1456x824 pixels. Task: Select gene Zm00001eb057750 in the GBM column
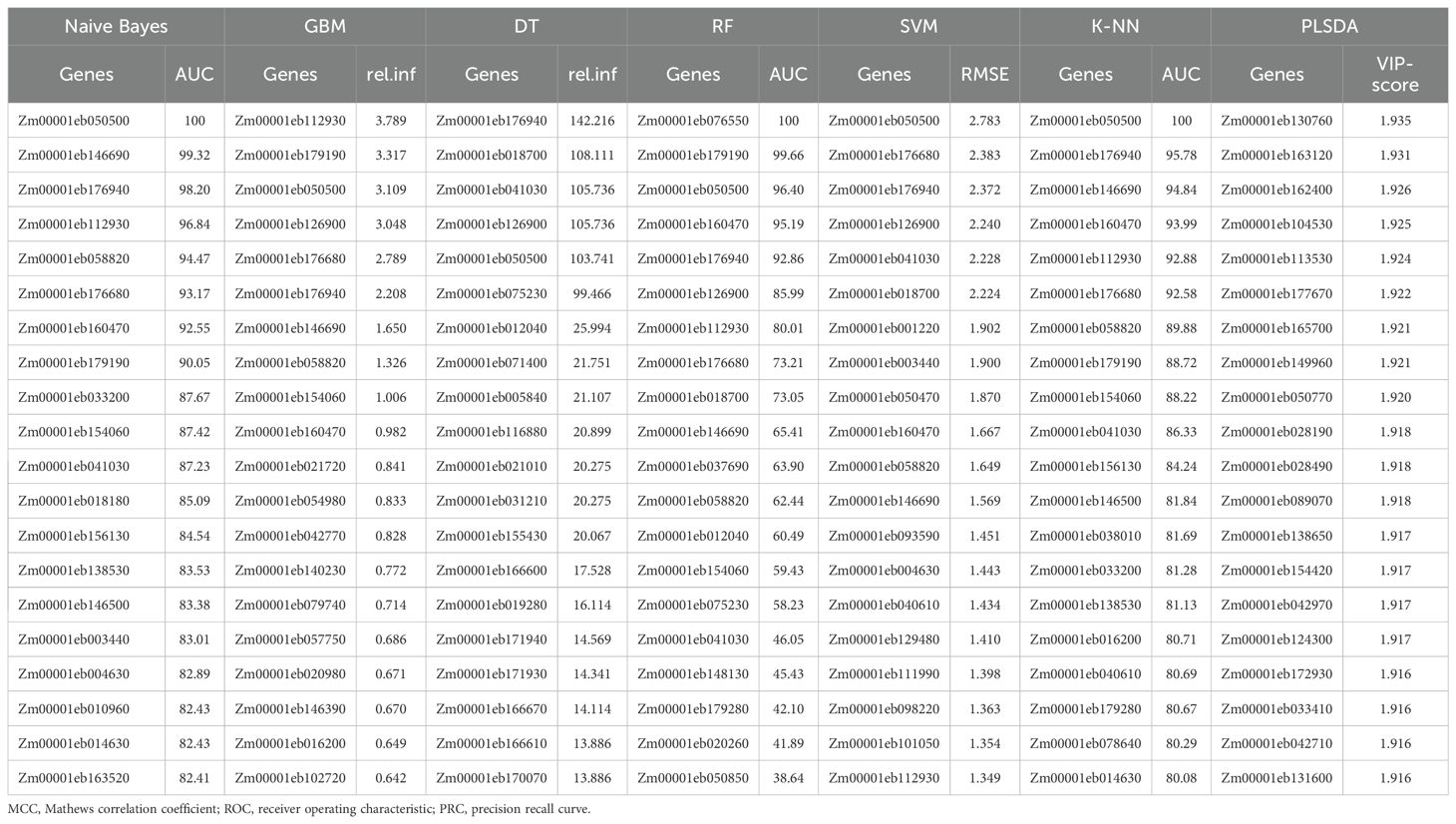point(290,639)
